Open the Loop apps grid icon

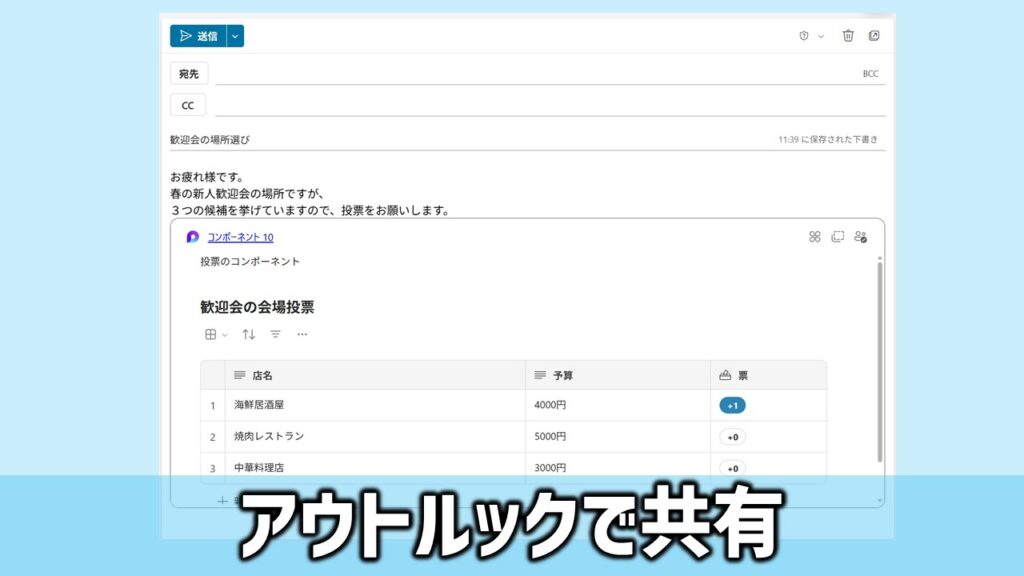[x=815, y=237]
